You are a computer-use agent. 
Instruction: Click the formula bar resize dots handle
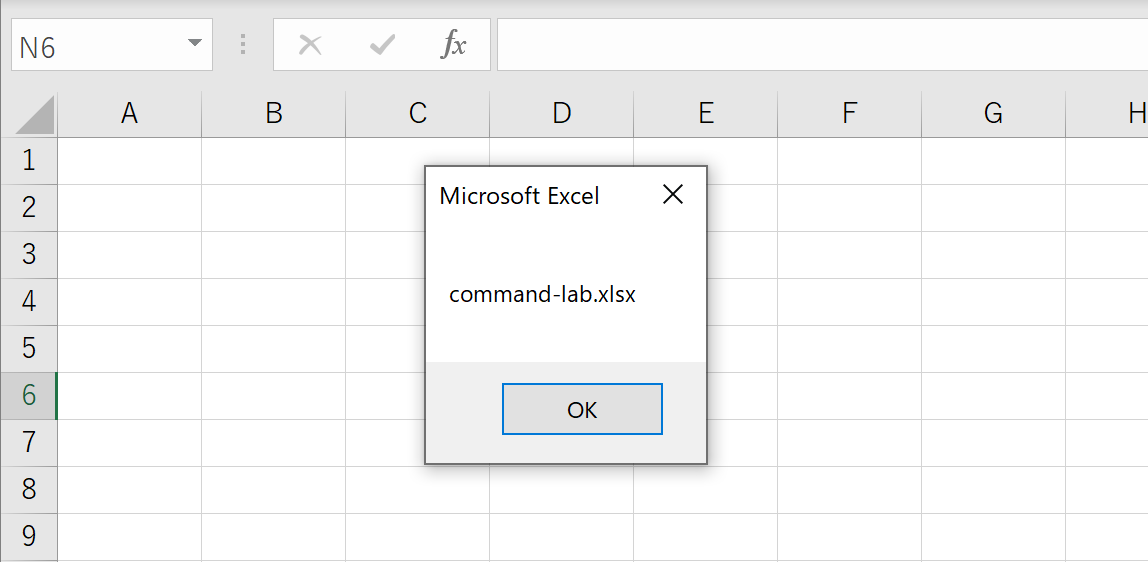tap(243, 45)
